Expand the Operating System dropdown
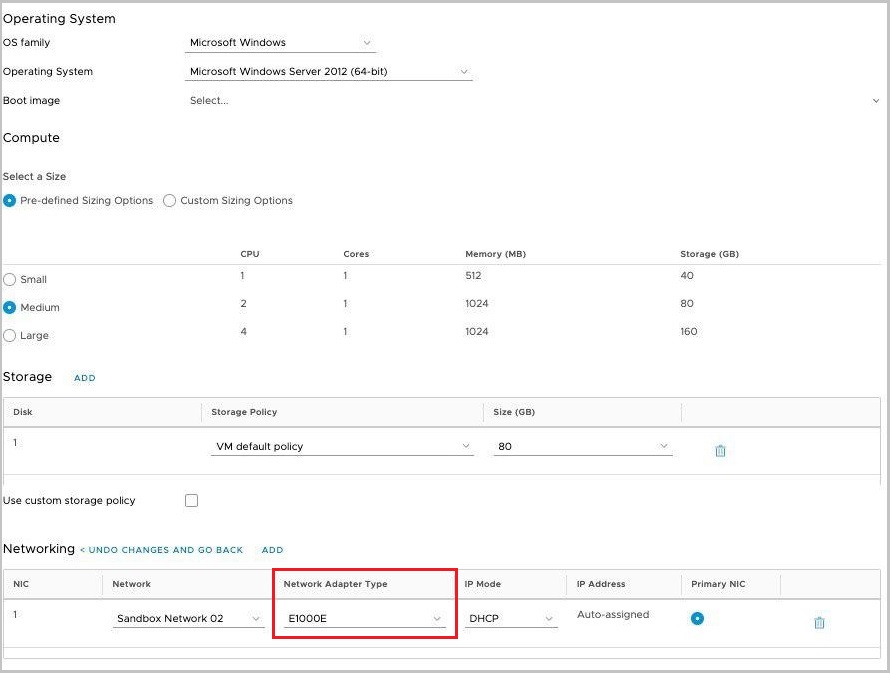Viewport: 890px width, 673px height. coord(330,72)
